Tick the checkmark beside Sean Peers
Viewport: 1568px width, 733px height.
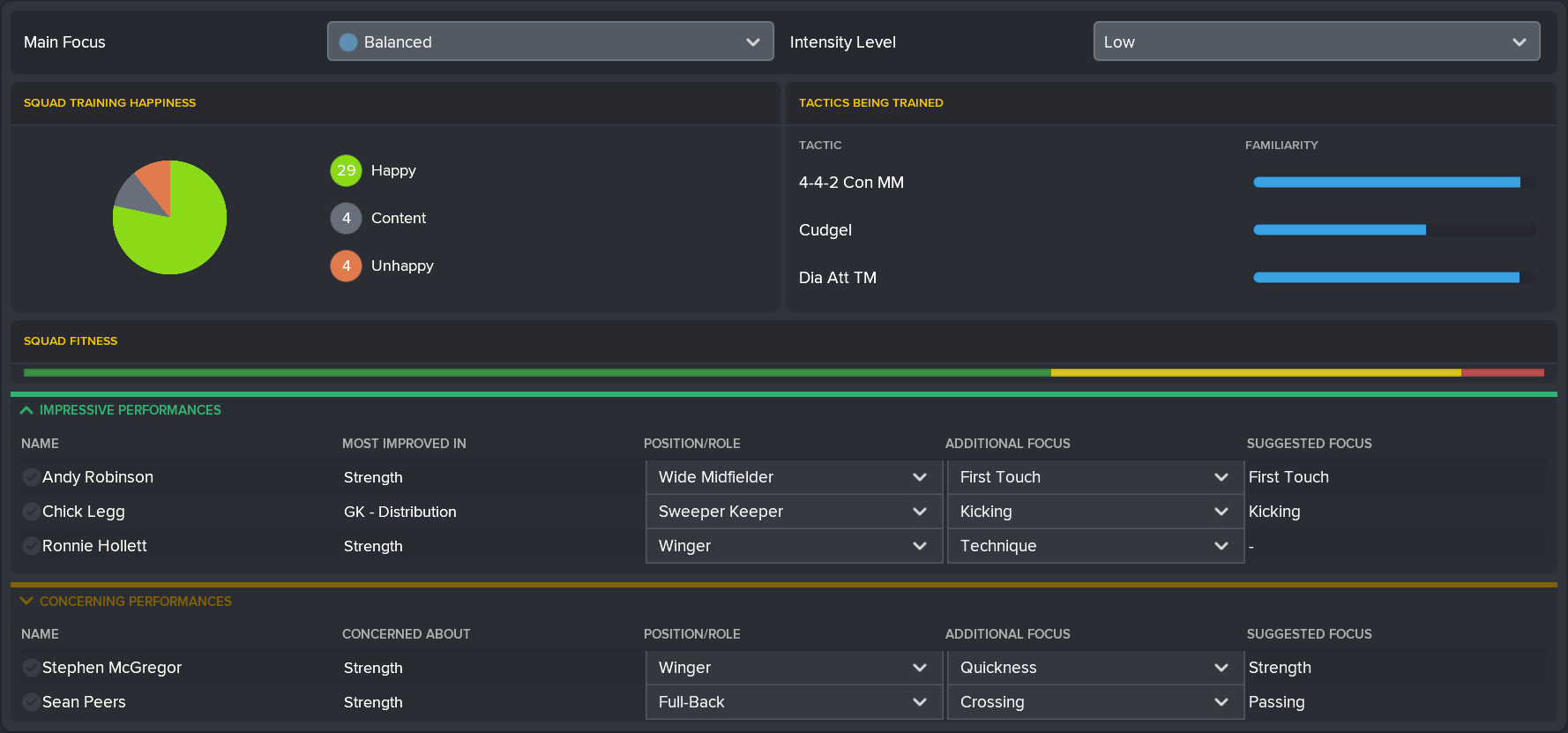[x=31, y=702]
